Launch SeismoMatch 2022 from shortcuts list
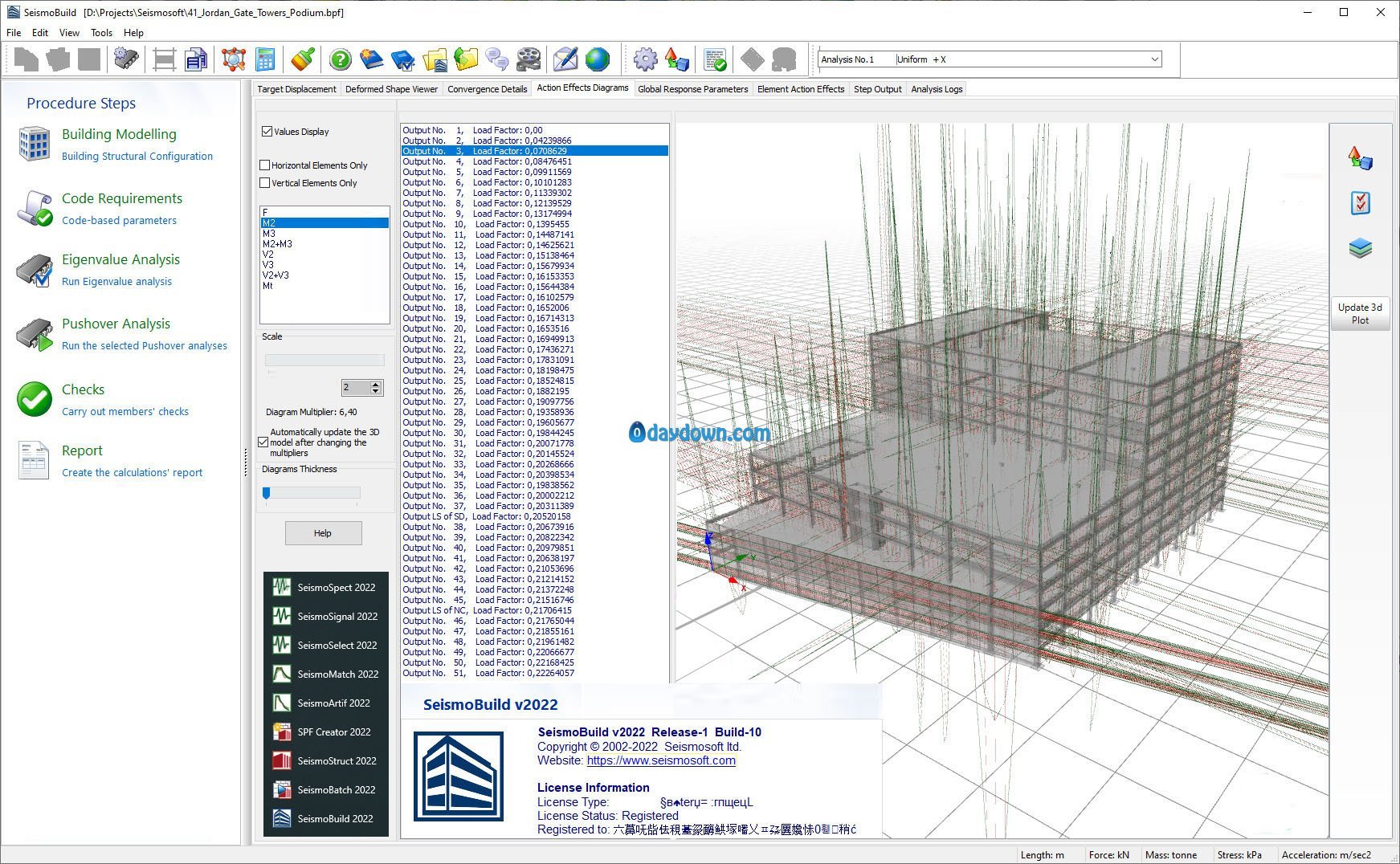This screenshot has width=1400, height=864. [325, 674]
